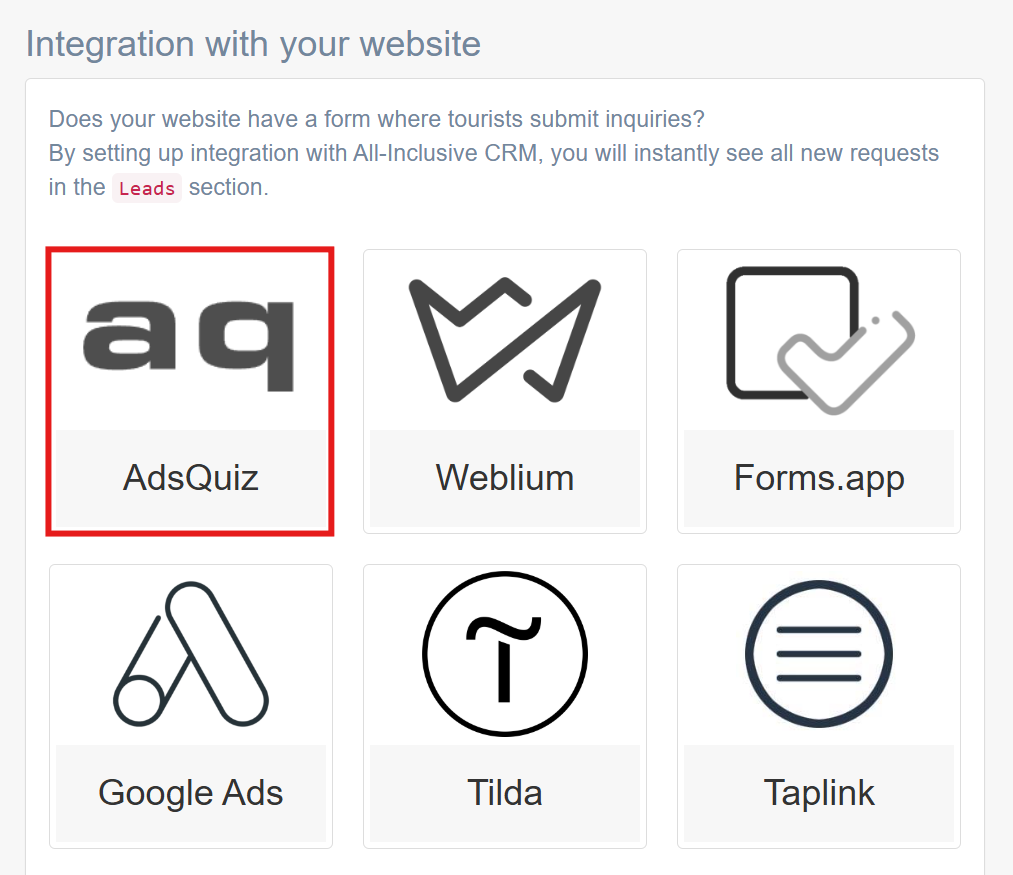Choose the Taplink label

pyautogui.click(x=819, y=793)
